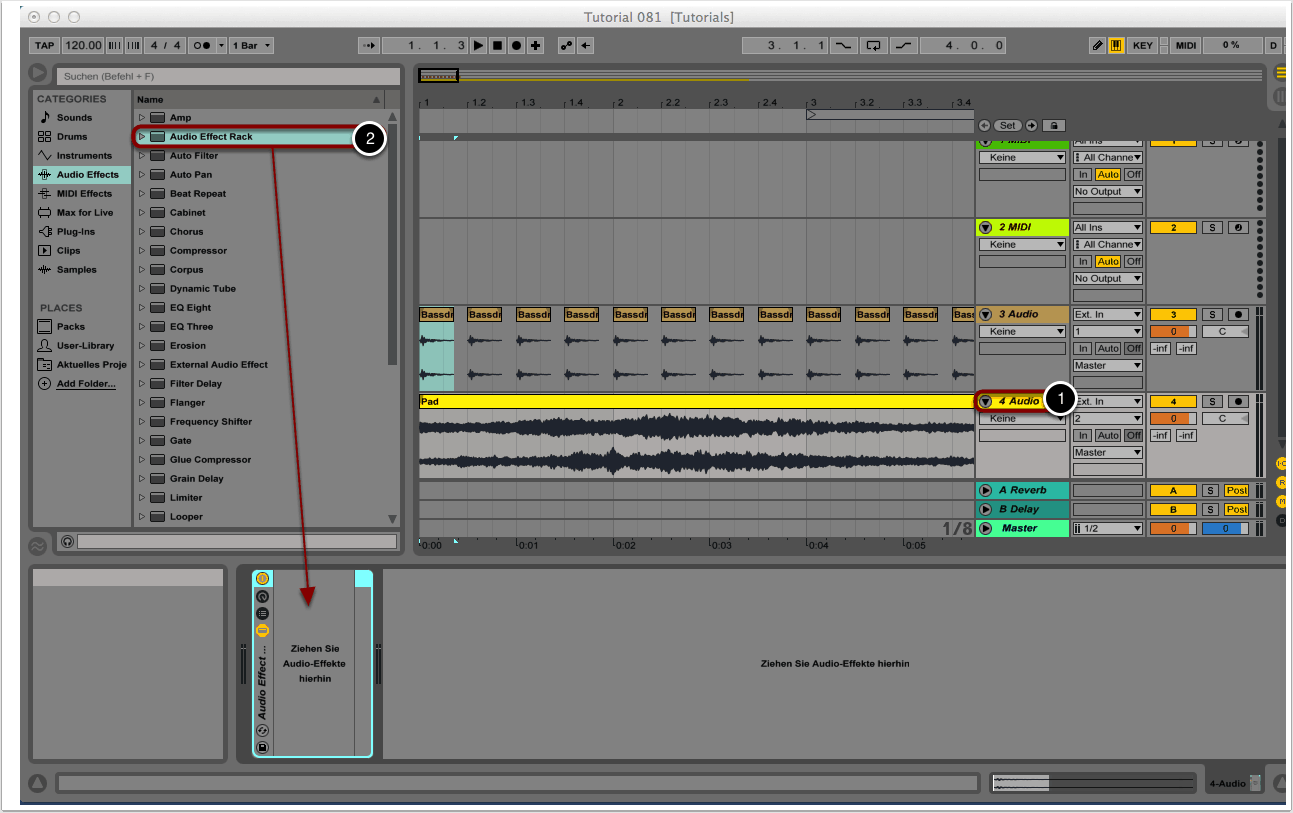Viewport: 1293px width, 813px height.
Task: Toggle the Draw Mode pencil icon
Action: (x=1098, y=46)
